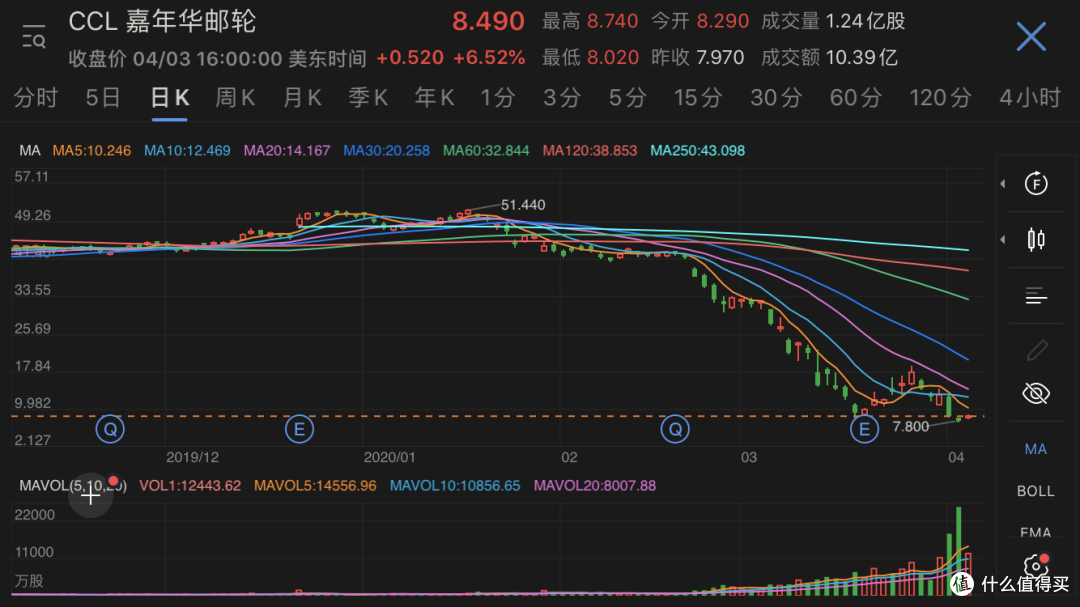Open indicator settings gear icon
The width and height of the screenshot is (1080, 607).
[x=1036, y=566]
